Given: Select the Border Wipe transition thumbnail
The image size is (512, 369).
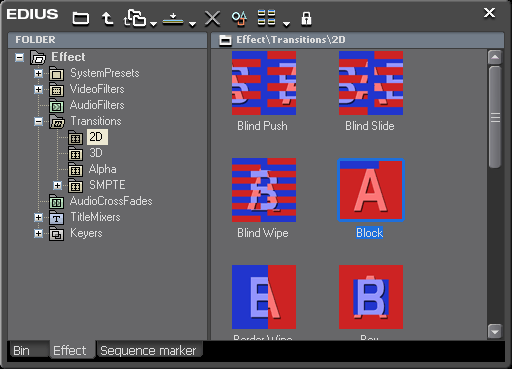Looking at the screenshot, I should pos(264,297).
